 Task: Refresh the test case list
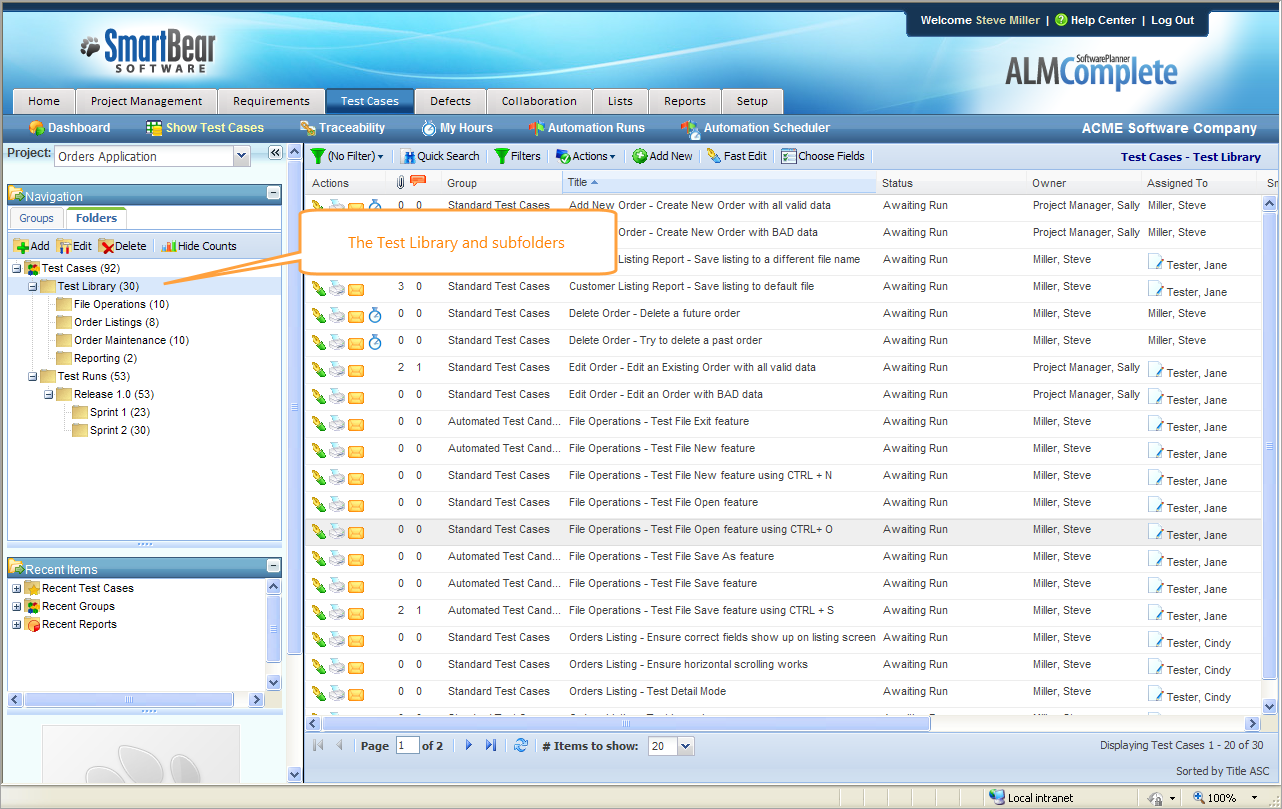click(520, 745)
